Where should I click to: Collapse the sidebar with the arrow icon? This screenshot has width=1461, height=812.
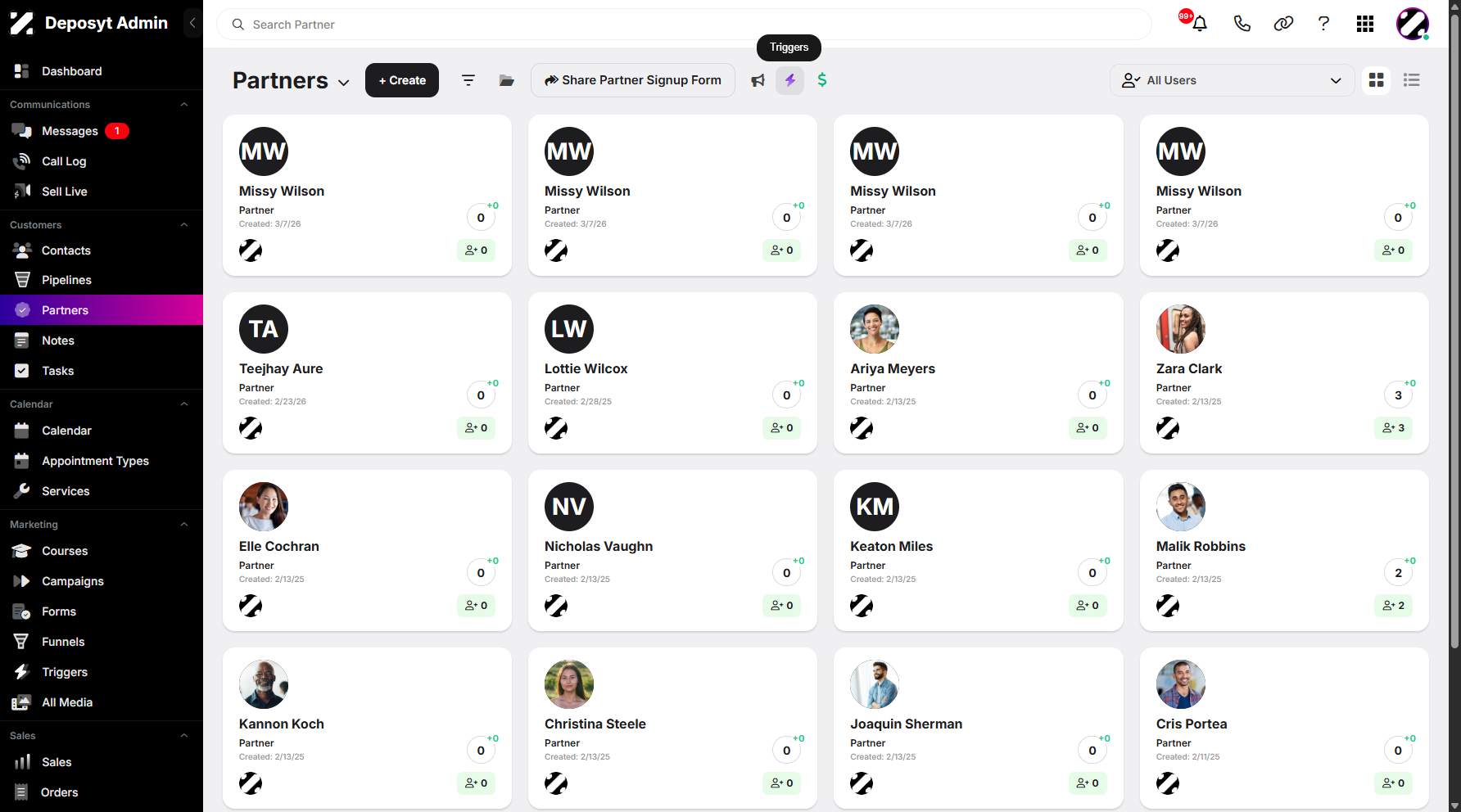192,23
